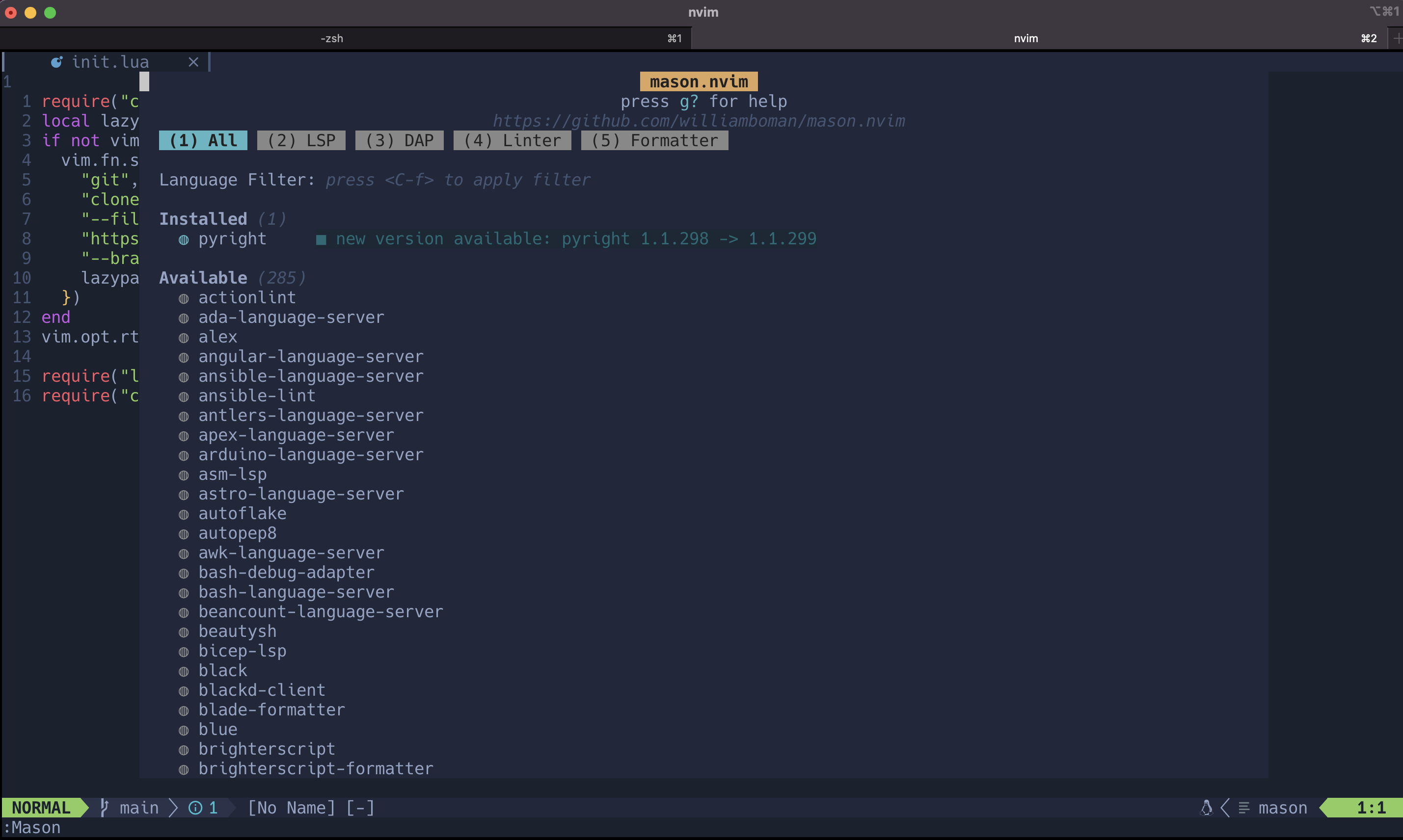Click the 1:1 cursor position indicator

tap(1371, 807)
